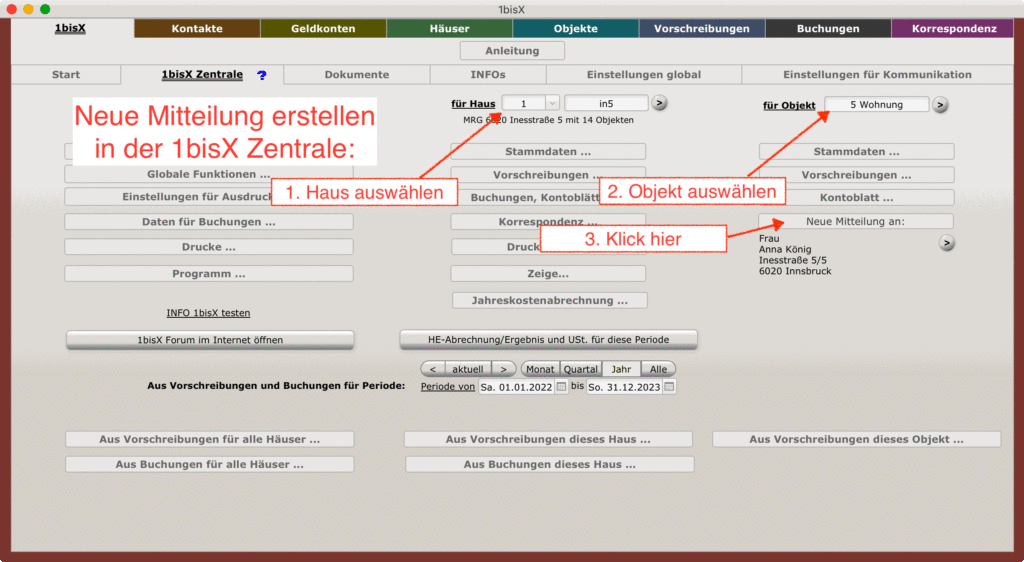Open Jahreskostenabrechnung ... button
Screen dimensions: 1024x562
(x=549, y=300)
